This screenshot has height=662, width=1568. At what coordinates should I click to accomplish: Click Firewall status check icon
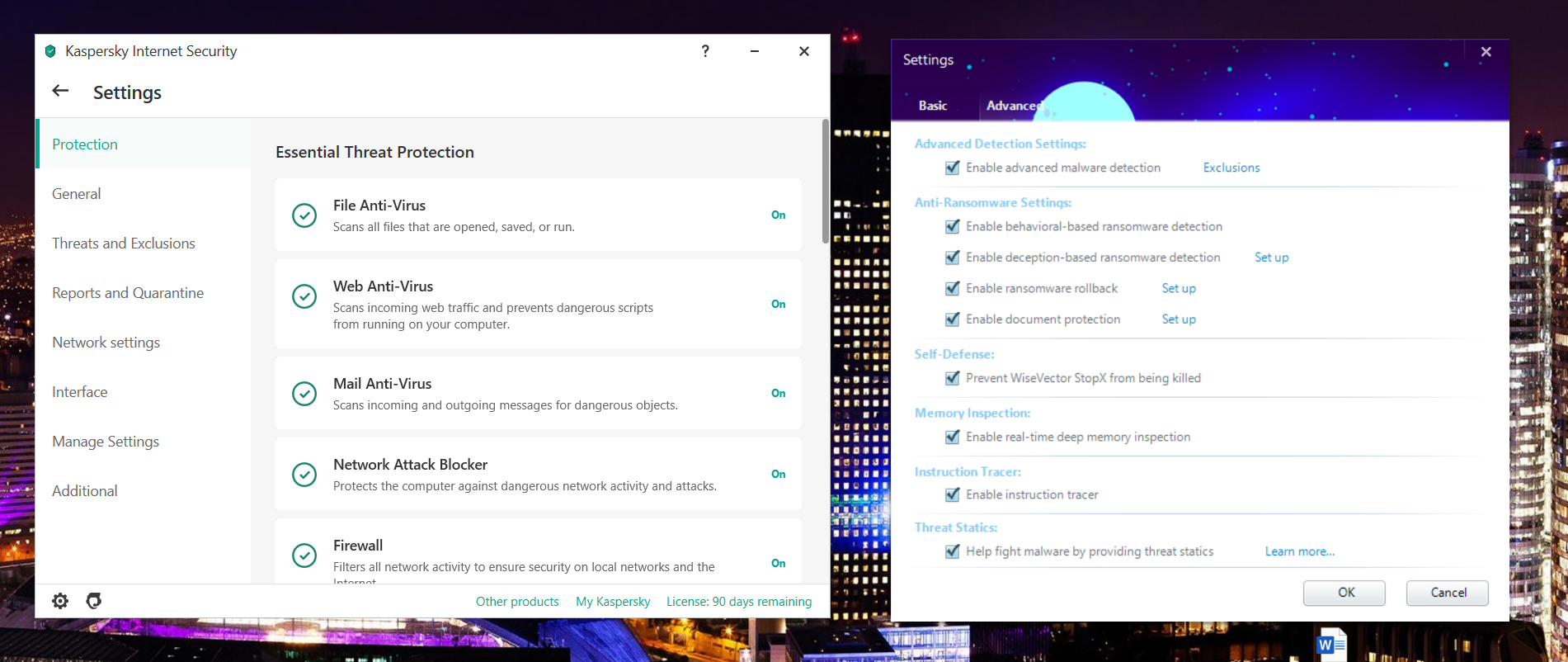pyautogui.click(x=304, y=556)
